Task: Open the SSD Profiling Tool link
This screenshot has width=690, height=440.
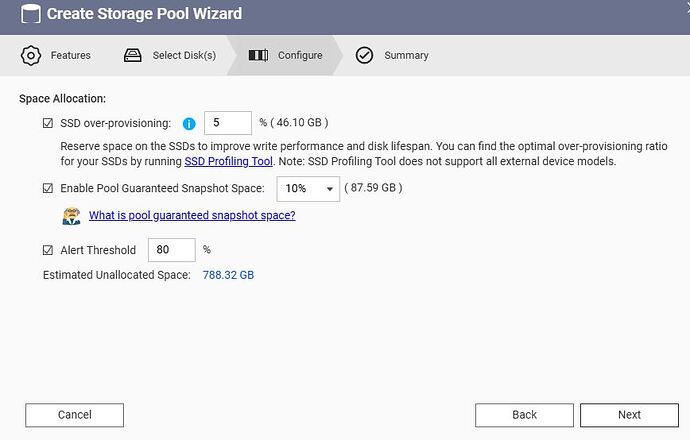Action: (228, 161)
